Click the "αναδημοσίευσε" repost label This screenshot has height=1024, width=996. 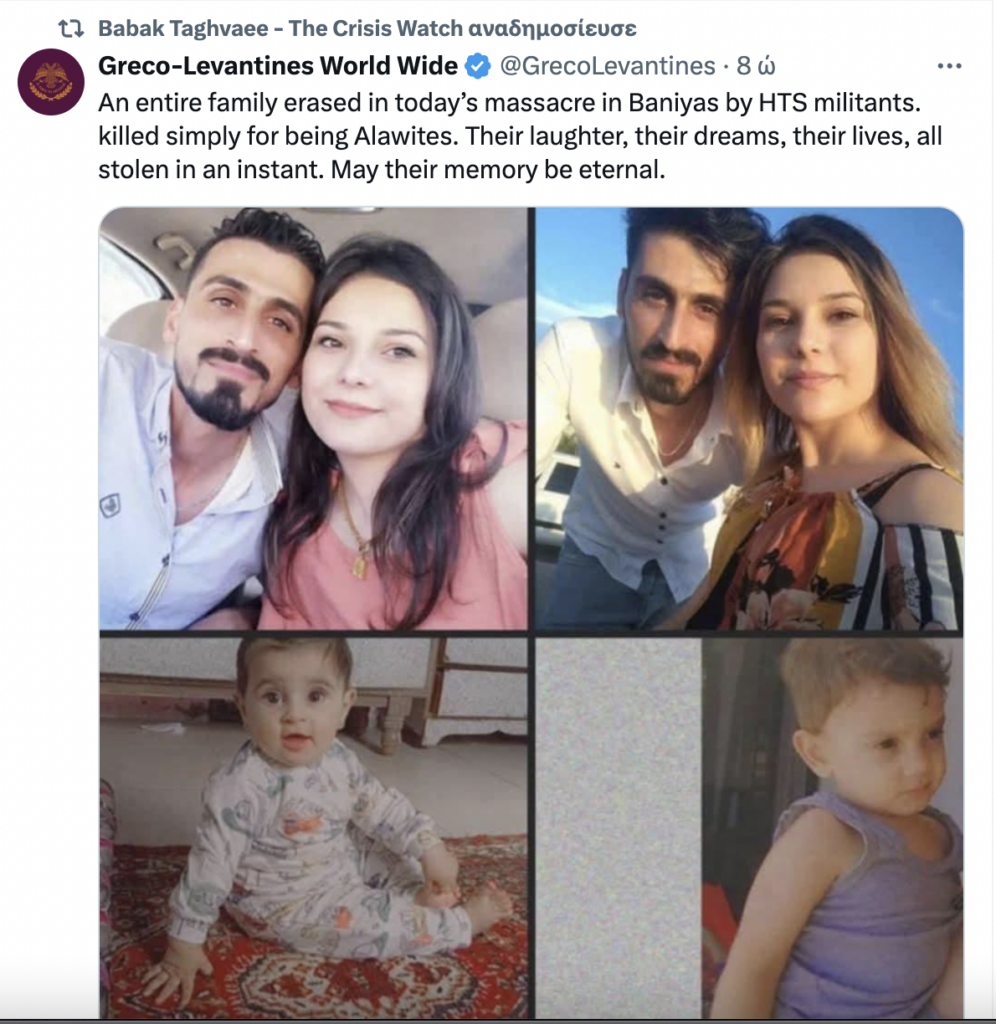[553, 28]
